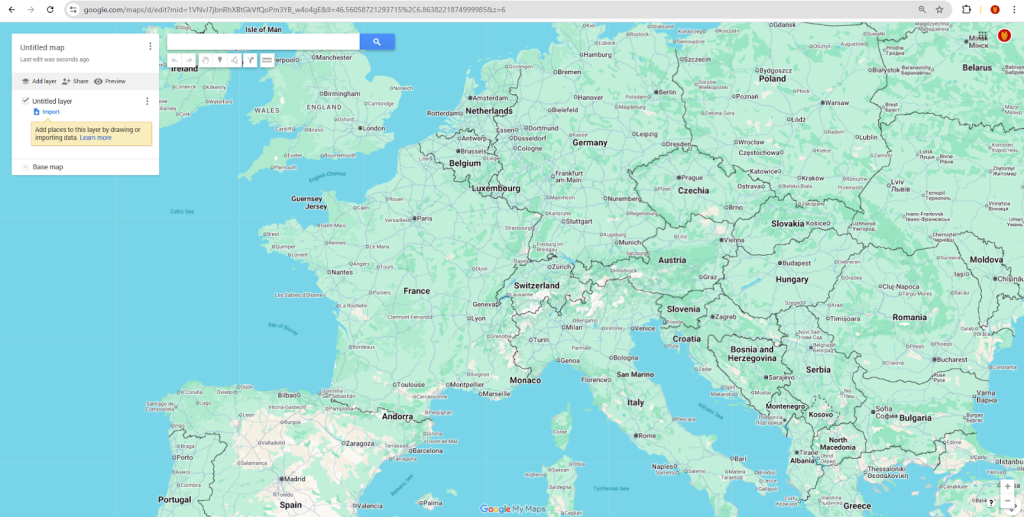Uncheck the Untitled layer visibility checkbox

click(26, 101)
